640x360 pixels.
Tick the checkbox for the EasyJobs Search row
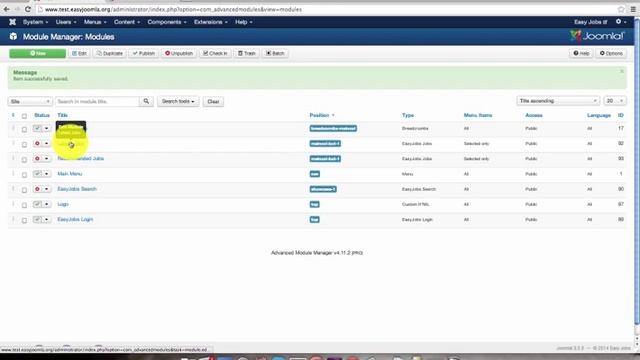[x=24, y=190]
